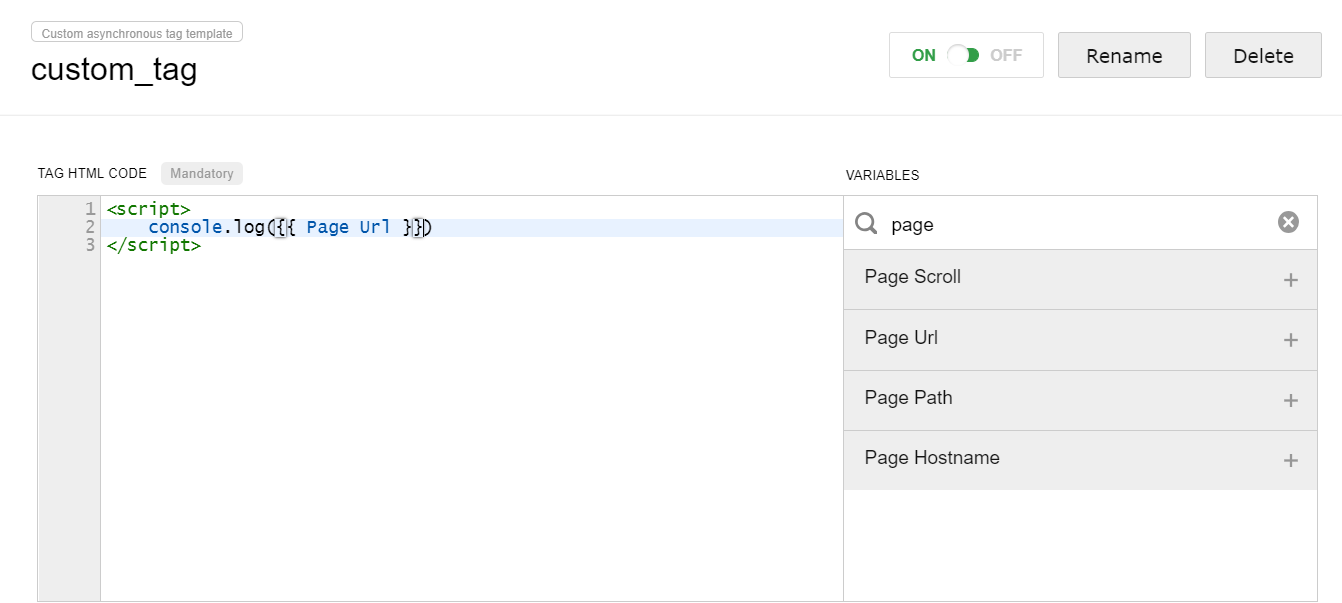Place cursor in console.log code line
Image resolution: width=1342 pixels, height=603 pixels.
pos(470,227)
